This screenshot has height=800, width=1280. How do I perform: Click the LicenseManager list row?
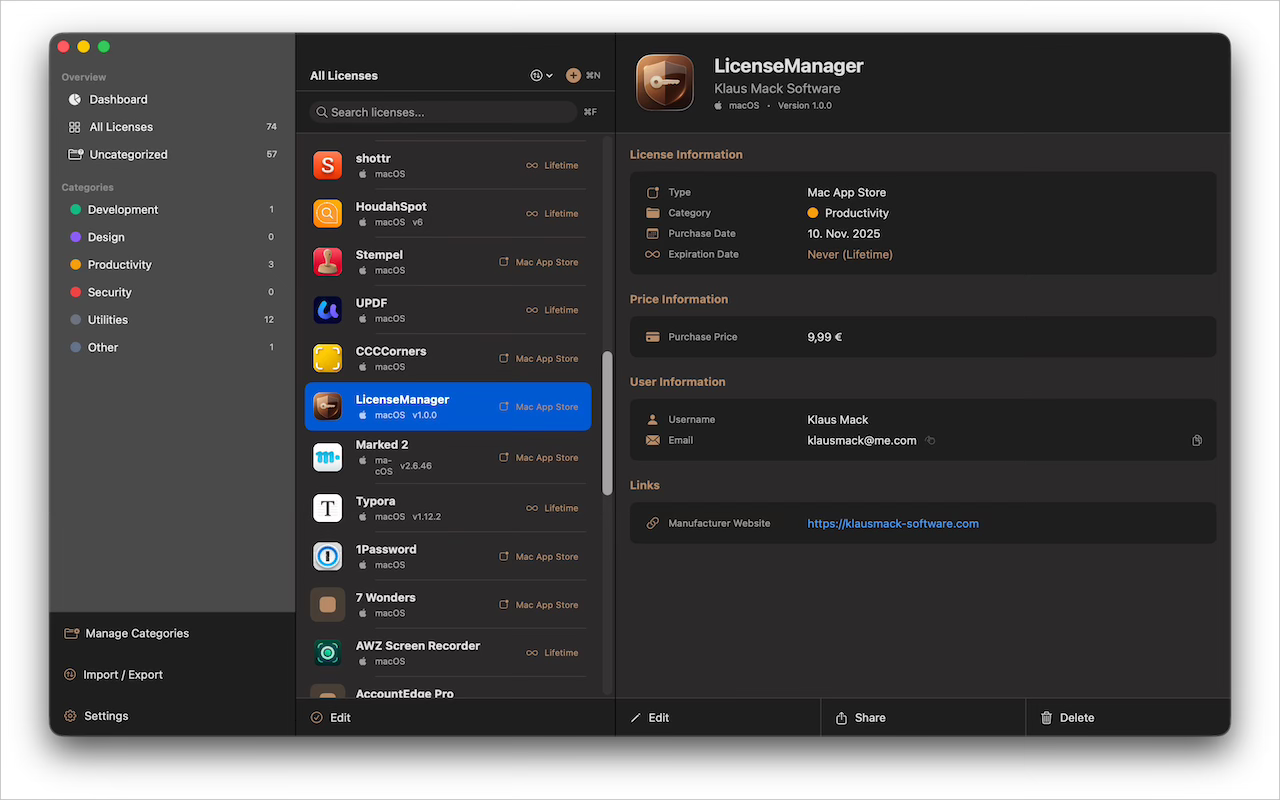click(x=448, y=406)
